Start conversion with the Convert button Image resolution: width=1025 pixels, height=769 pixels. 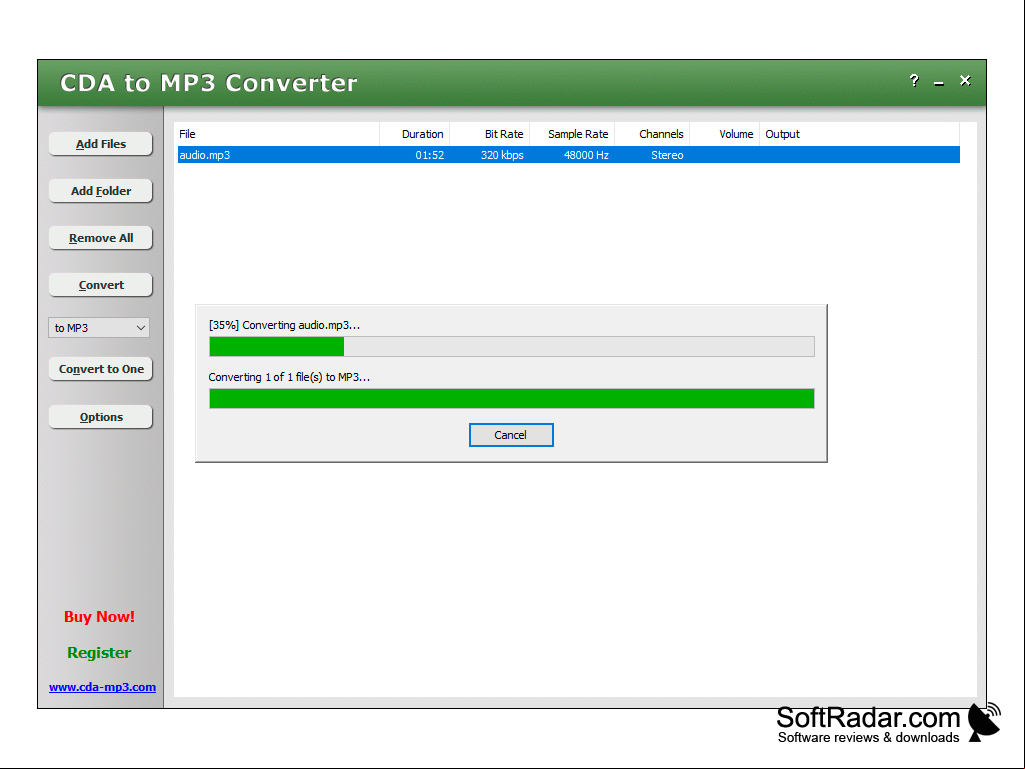click(101, 285)
